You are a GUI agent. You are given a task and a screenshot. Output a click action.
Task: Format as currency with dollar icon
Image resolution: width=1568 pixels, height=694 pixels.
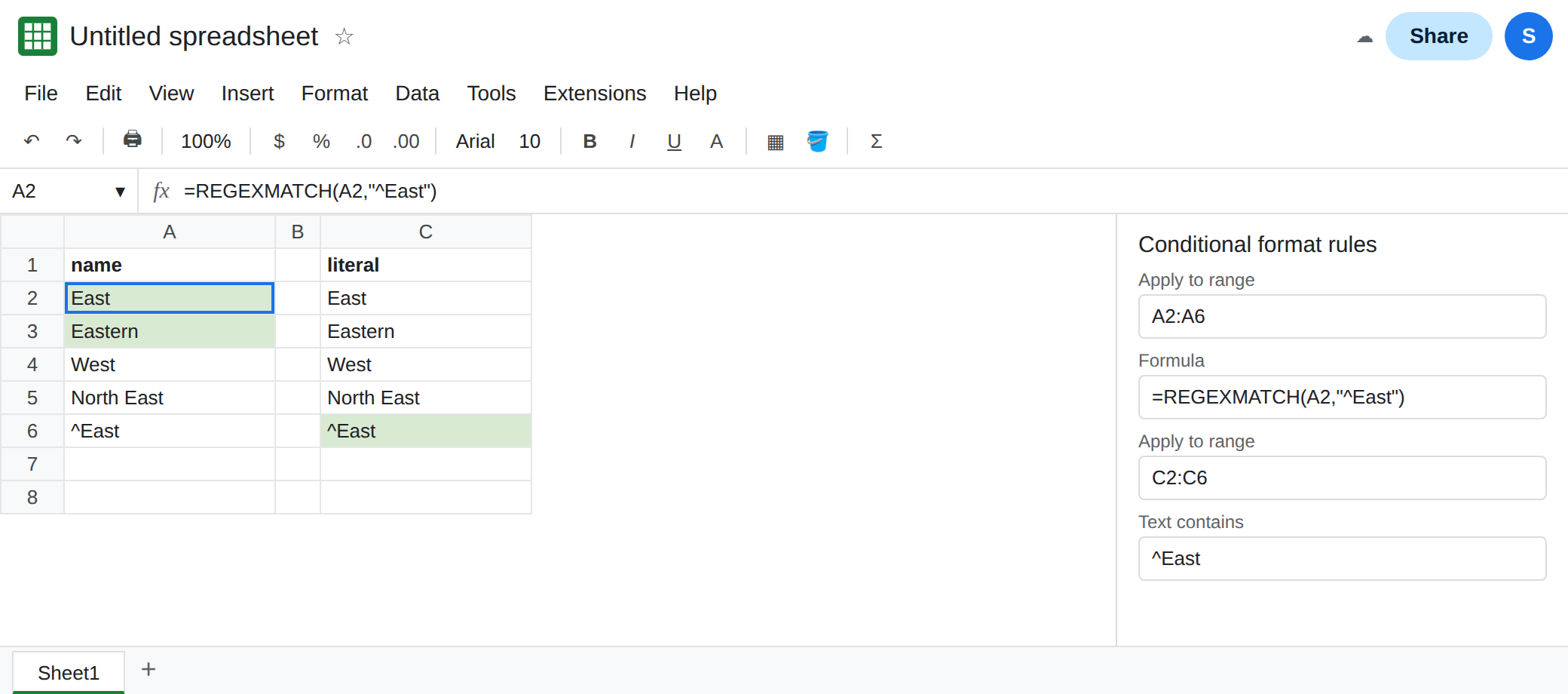[279, 141]
